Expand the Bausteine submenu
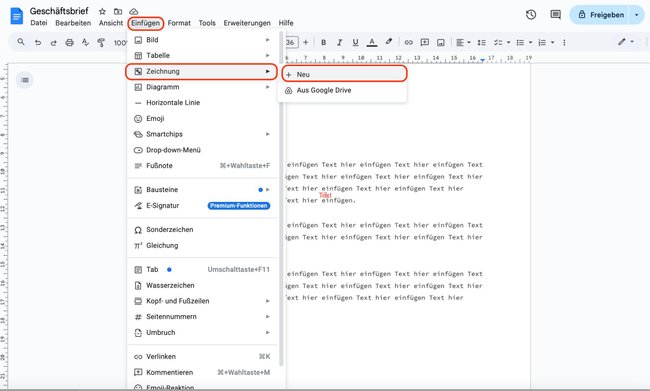This screenshot has height=391, width=650. tap(202, 189)
